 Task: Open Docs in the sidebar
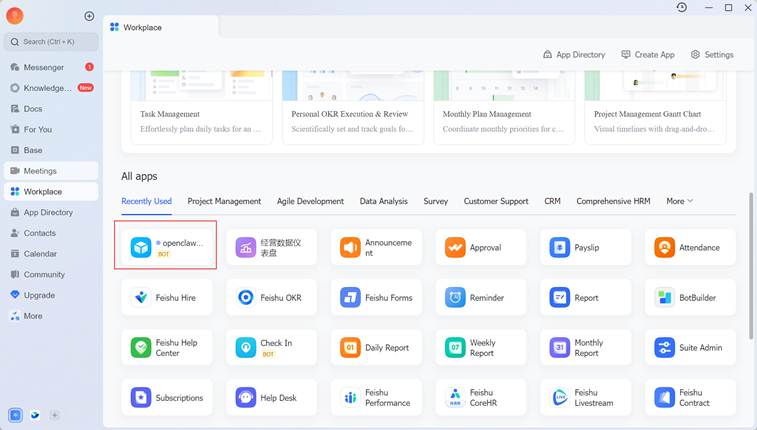[x=51, y=109]
